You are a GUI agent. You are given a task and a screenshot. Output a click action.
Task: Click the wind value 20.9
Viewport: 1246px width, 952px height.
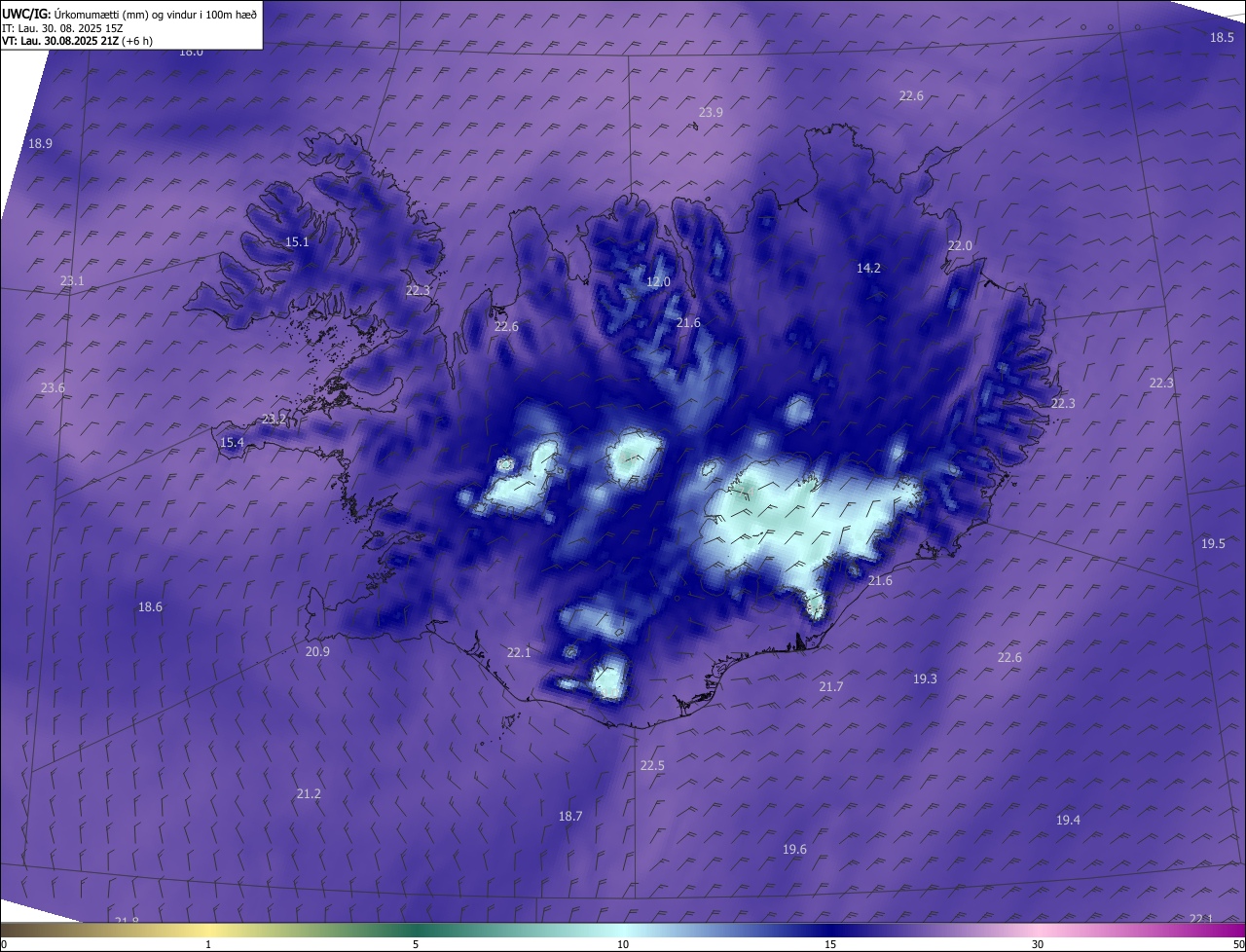[317, 652]
